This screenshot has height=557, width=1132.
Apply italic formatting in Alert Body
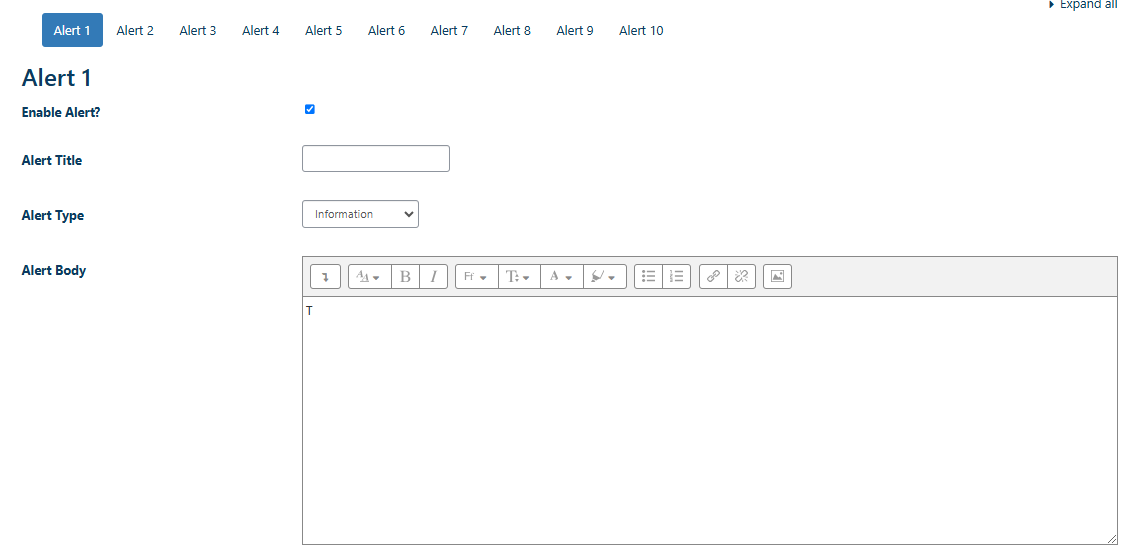point(433,276)
